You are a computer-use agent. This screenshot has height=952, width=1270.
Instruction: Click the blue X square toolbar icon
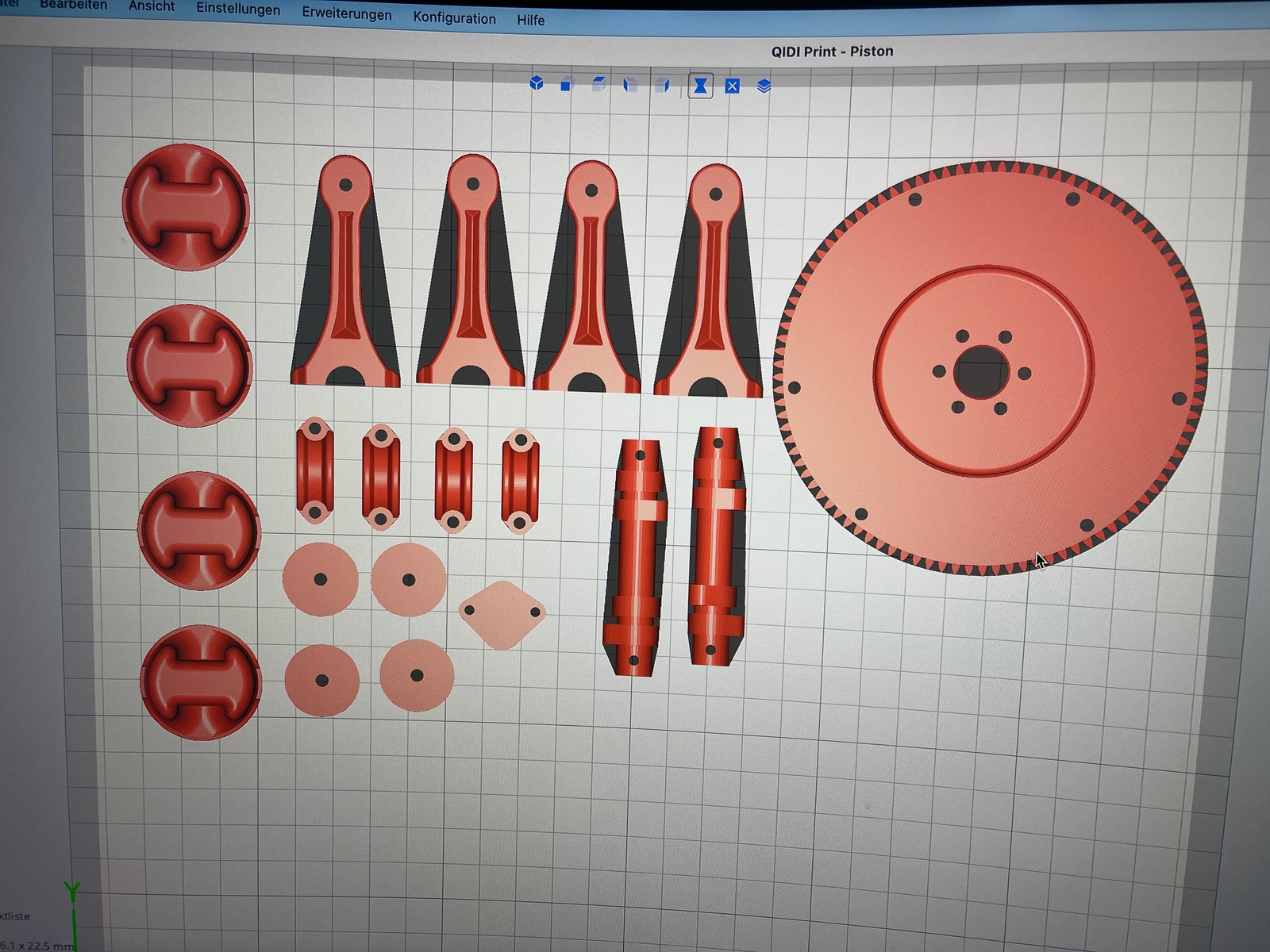732,86
